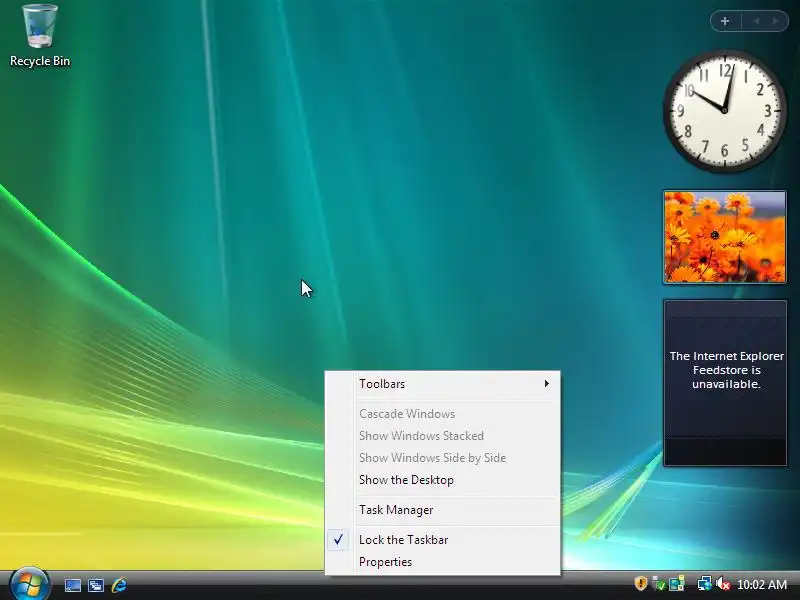Launch Internet Explorer from quick launch

pyautogui.click(x=119, y=585)
